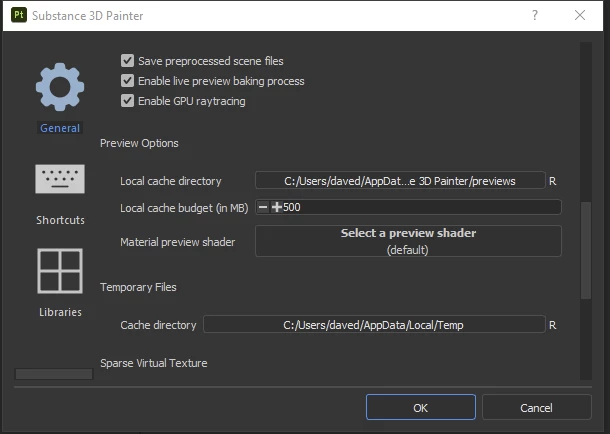The height and width of the screenshot is (434, 610).
Task: Toggle Enable live preview baking process
Action: coord(127,81)
